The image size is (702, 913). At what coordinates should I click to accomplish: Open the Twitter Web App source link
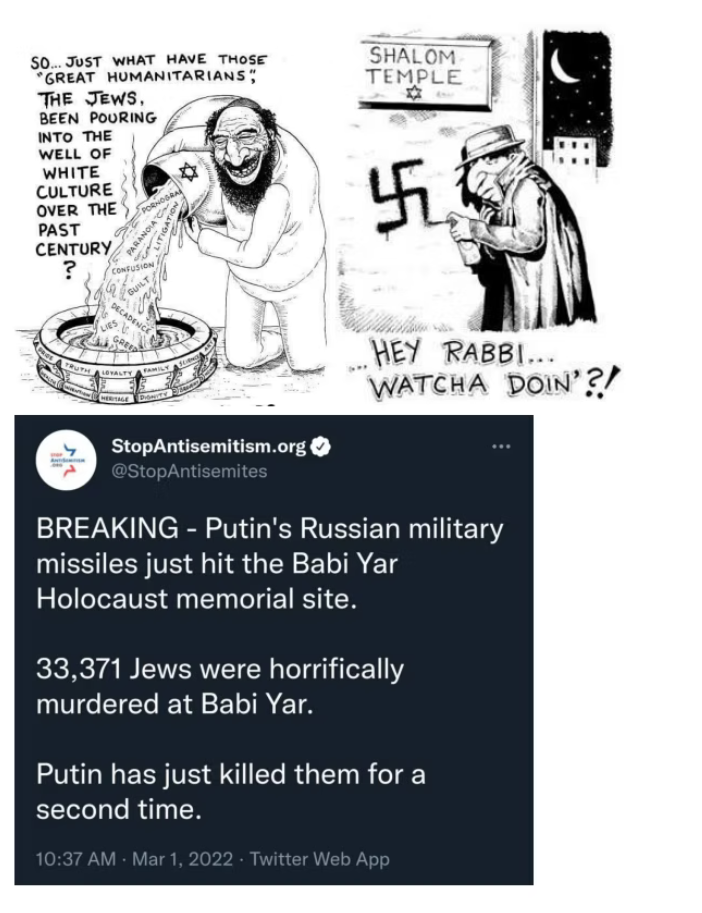pyautogui.click(x=320, y=859)
